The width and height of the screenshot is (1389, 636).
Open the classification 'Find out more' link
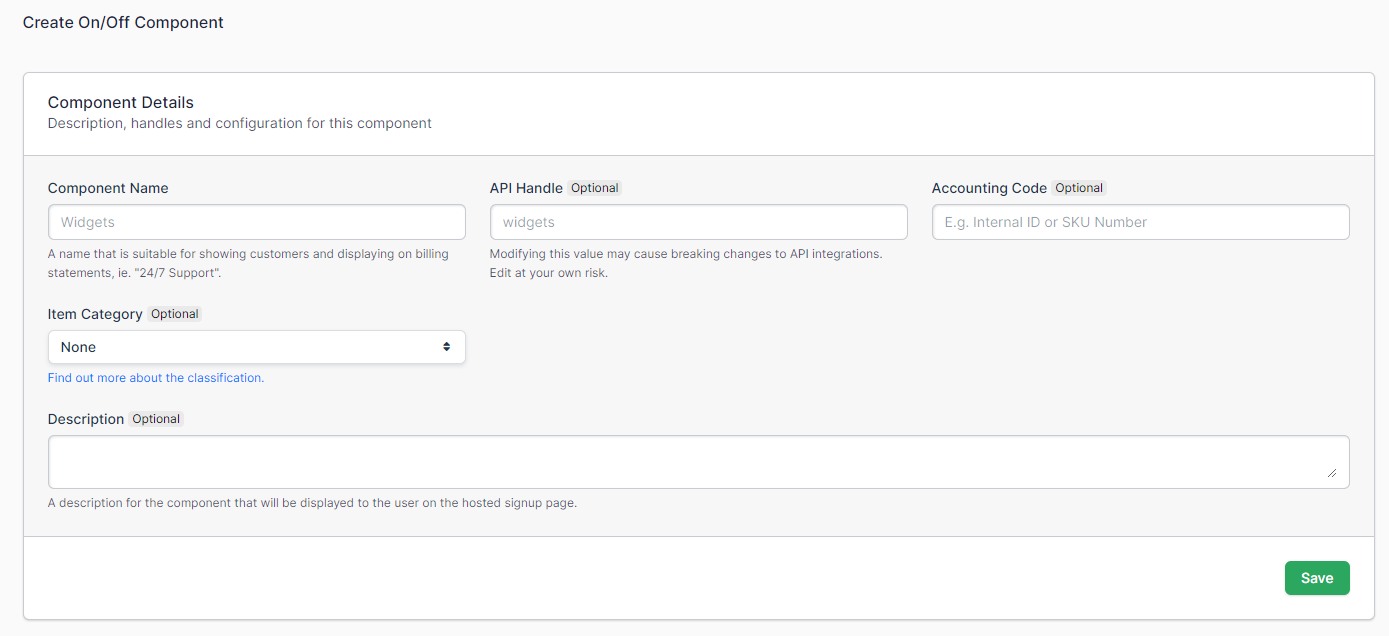coord(156,378)
